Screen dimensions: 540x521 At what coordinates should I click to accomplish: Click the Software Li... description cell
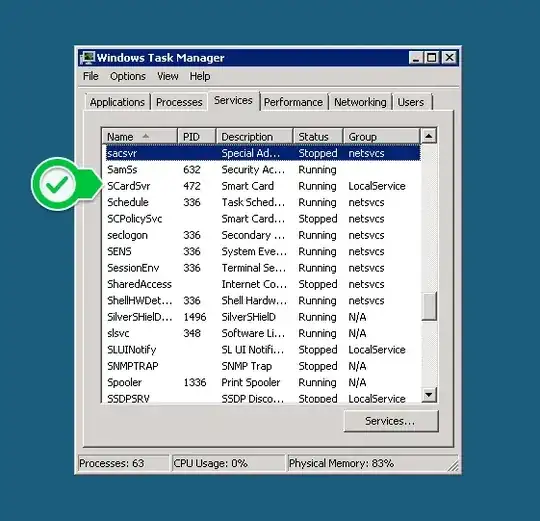pos(253,333)
